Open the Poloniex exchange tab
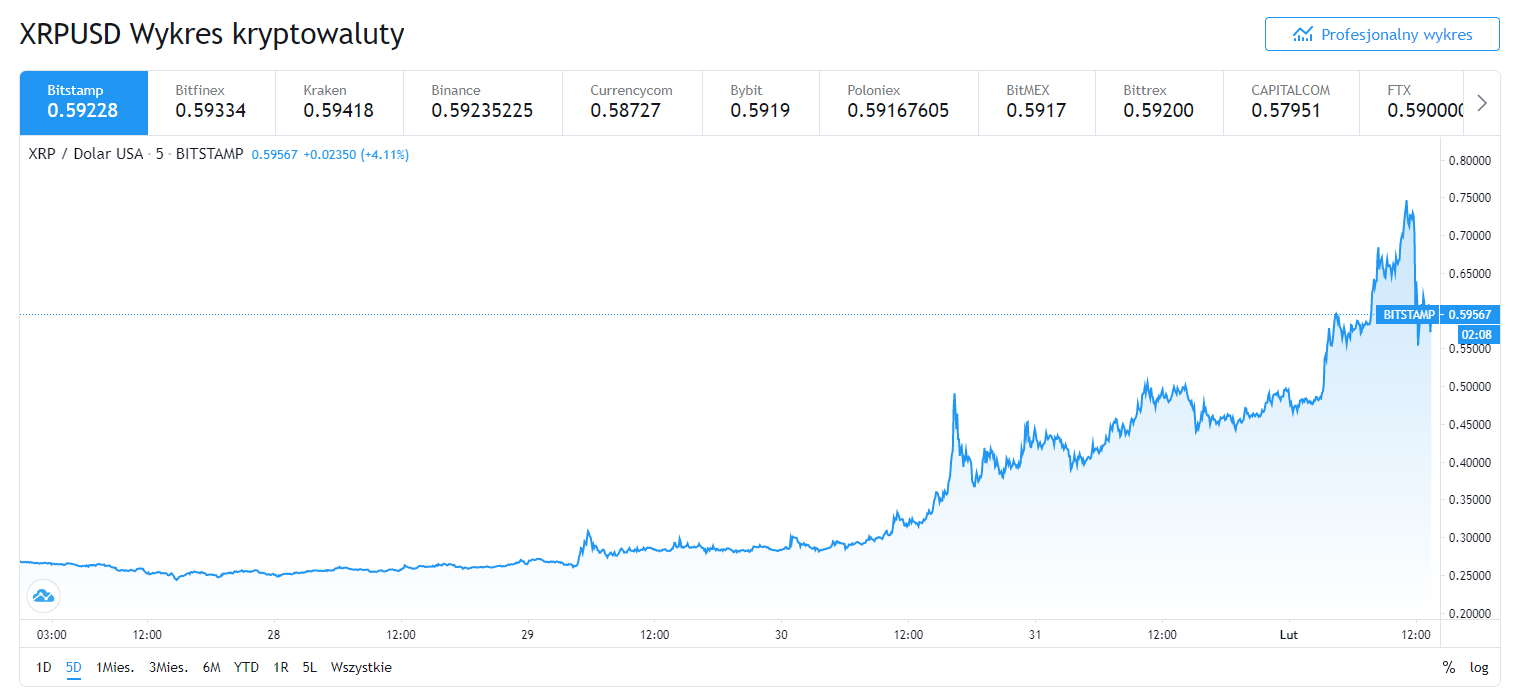 [x=899, y=103]
